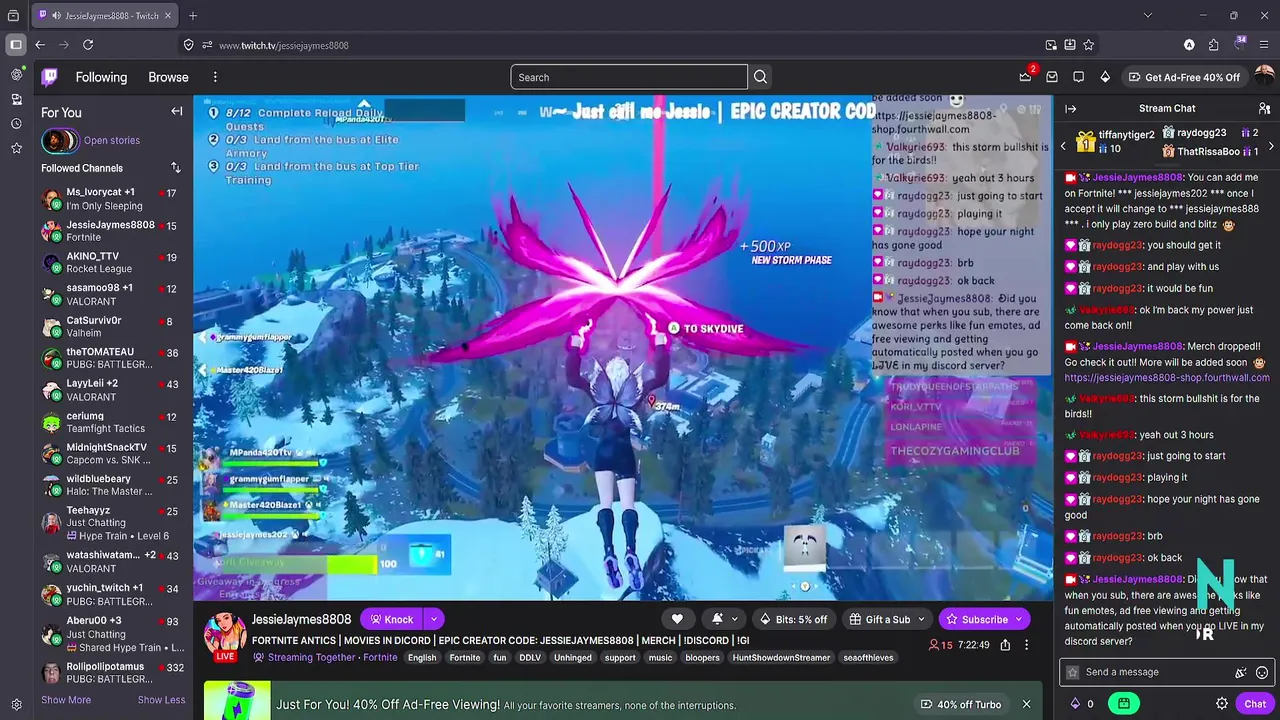The width and height of the screenshot is (1280, 720).
Task: Open chat identity star icon in message box
Action: tap(1073, 673)
